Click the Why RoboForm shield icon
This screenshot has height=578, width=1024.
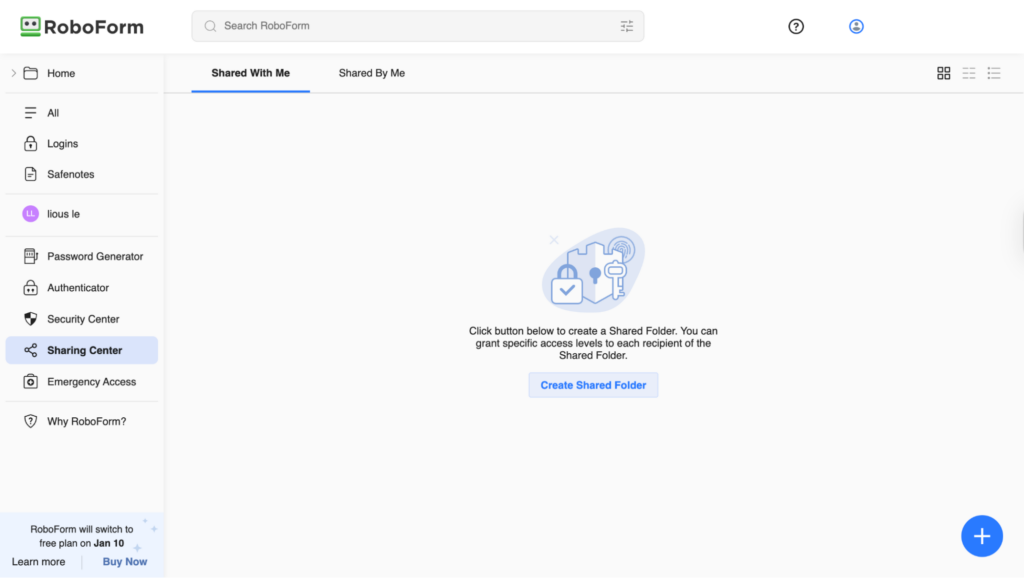point(31,422)
